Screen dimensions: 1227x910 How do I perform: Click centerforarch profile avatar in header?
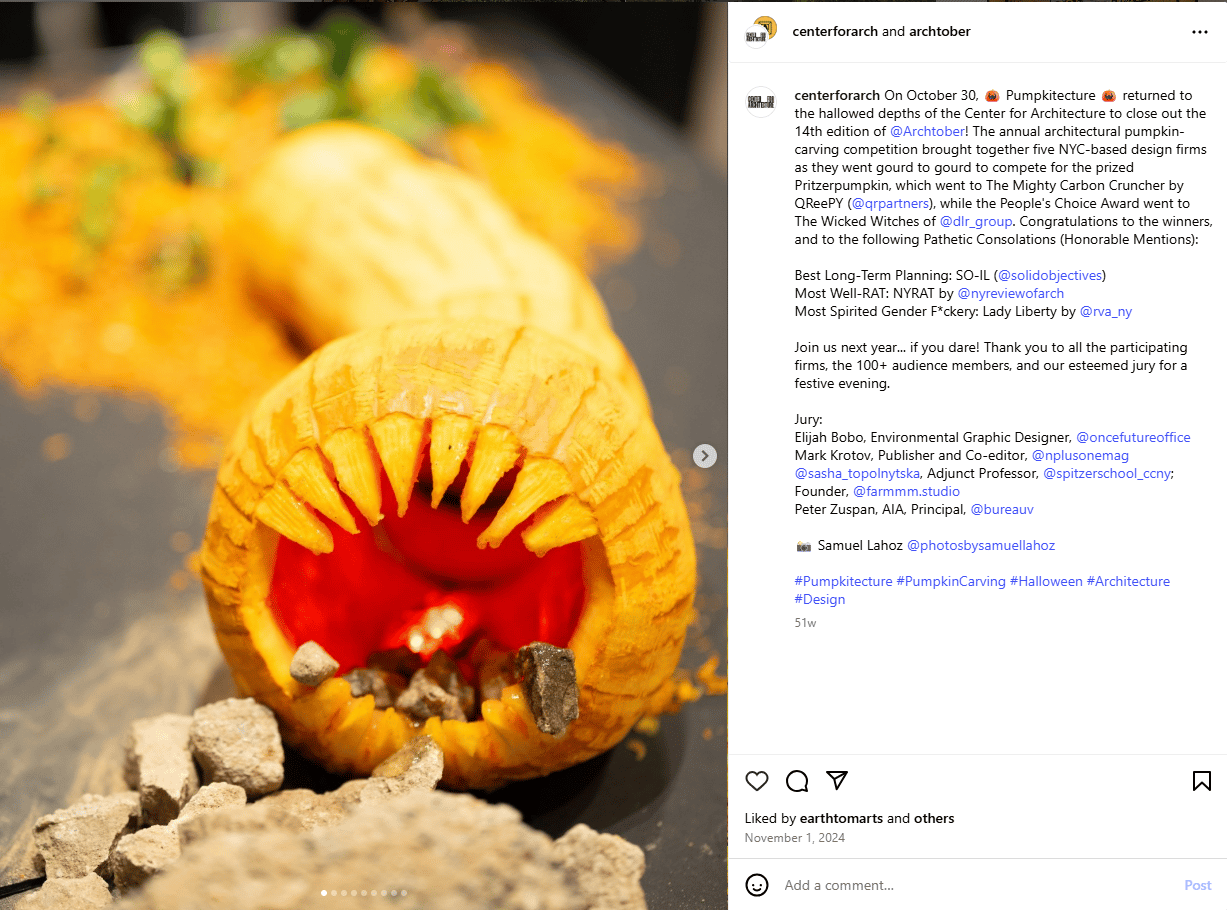[761, 32]
